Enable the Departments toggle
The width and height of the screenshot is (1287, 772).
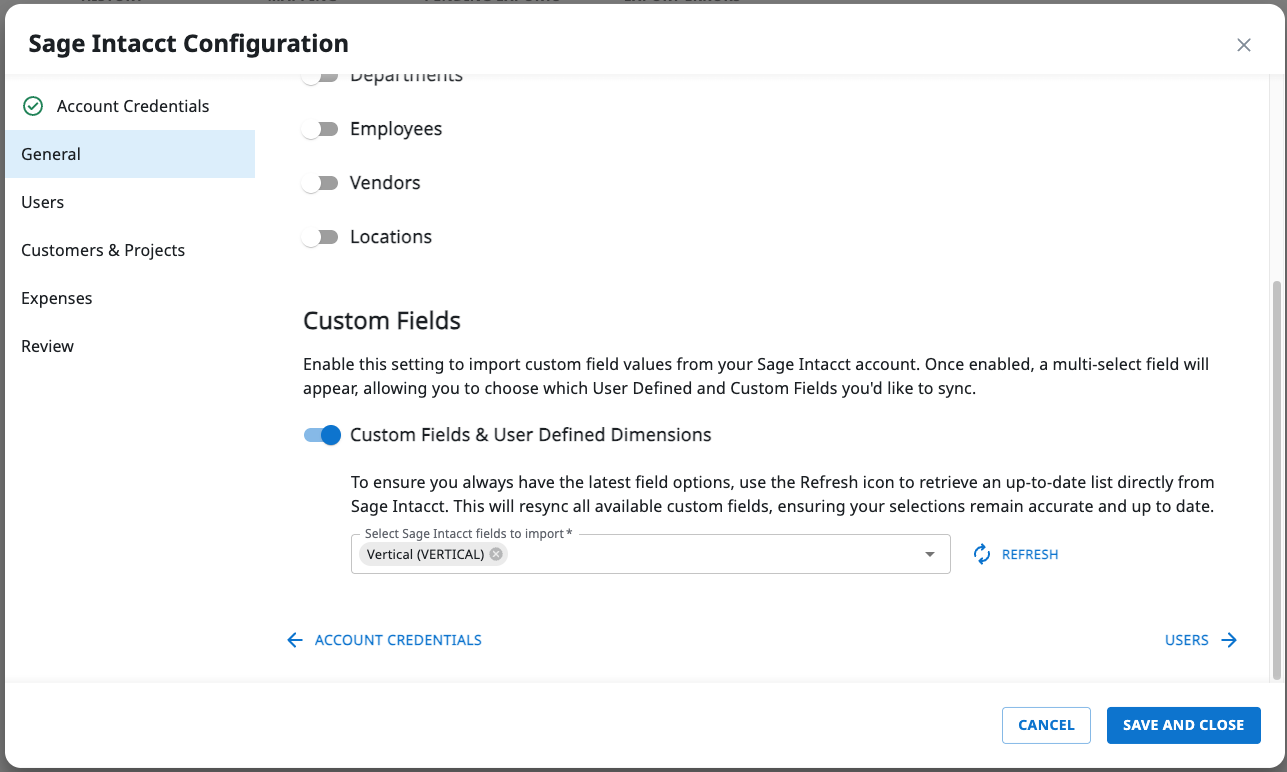320,75
